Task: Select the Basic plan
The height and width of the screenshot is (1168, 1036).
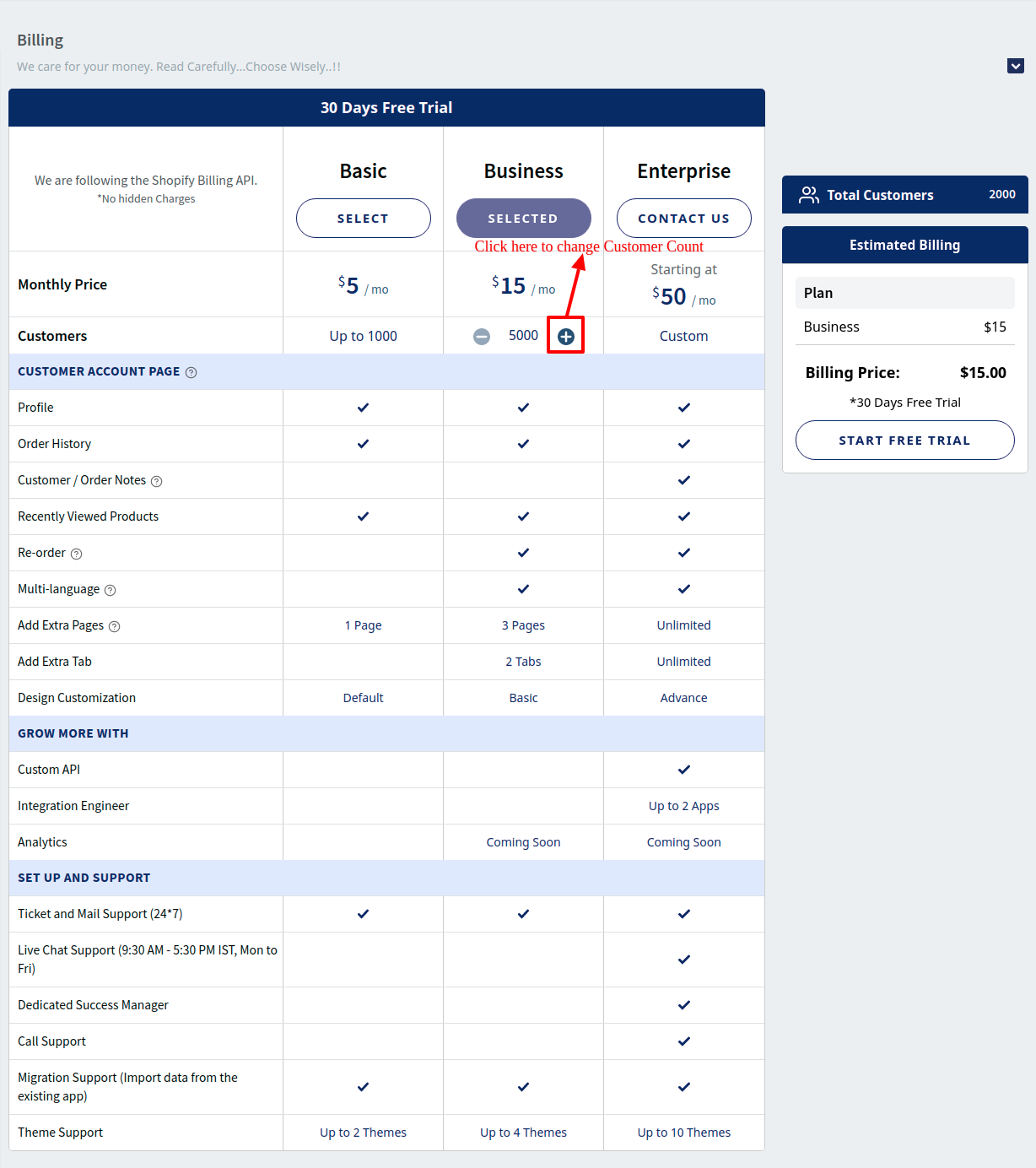Action: click(363, 218)
